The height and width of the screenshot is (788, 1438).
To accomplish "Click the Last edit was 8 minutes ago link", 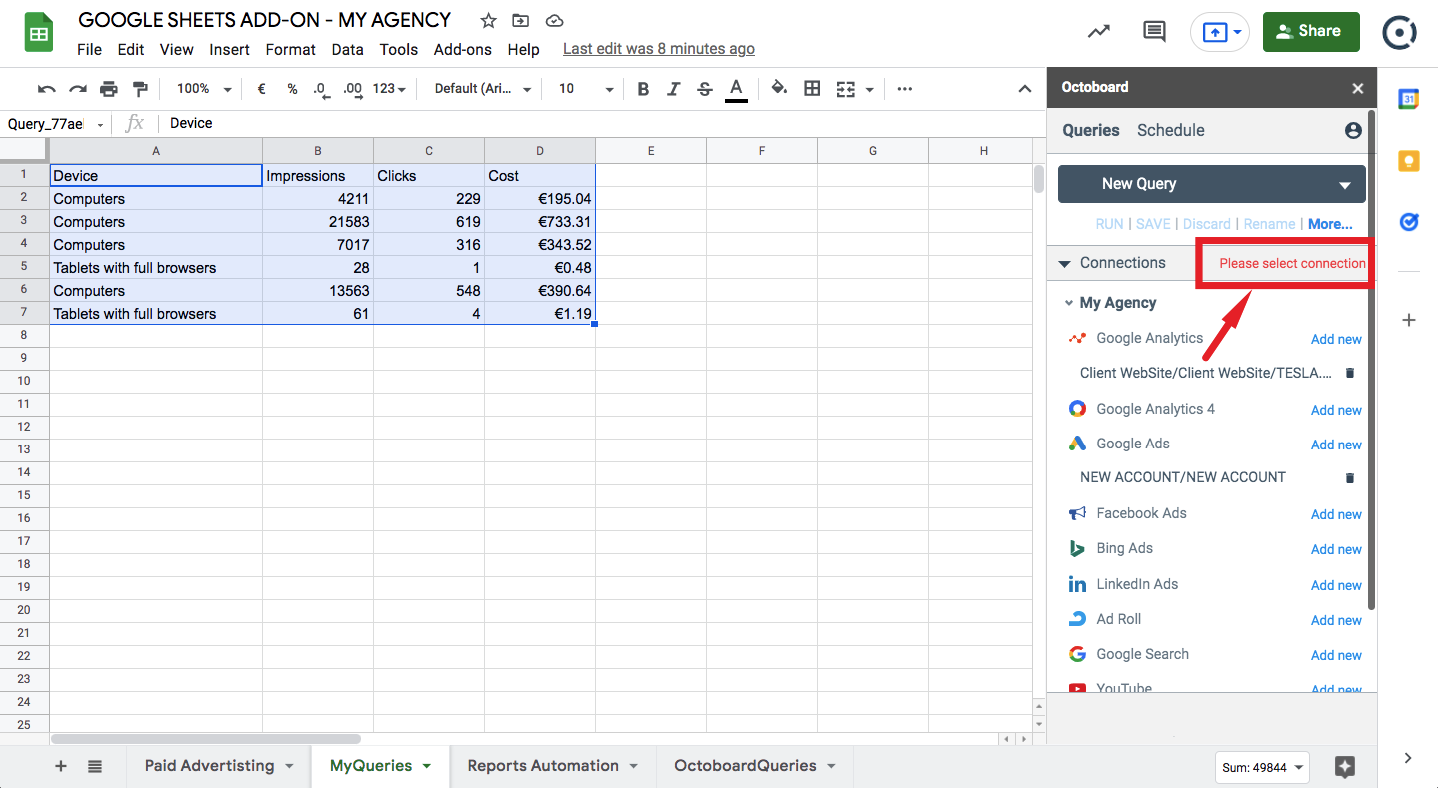I will click(x=659, y=49).
